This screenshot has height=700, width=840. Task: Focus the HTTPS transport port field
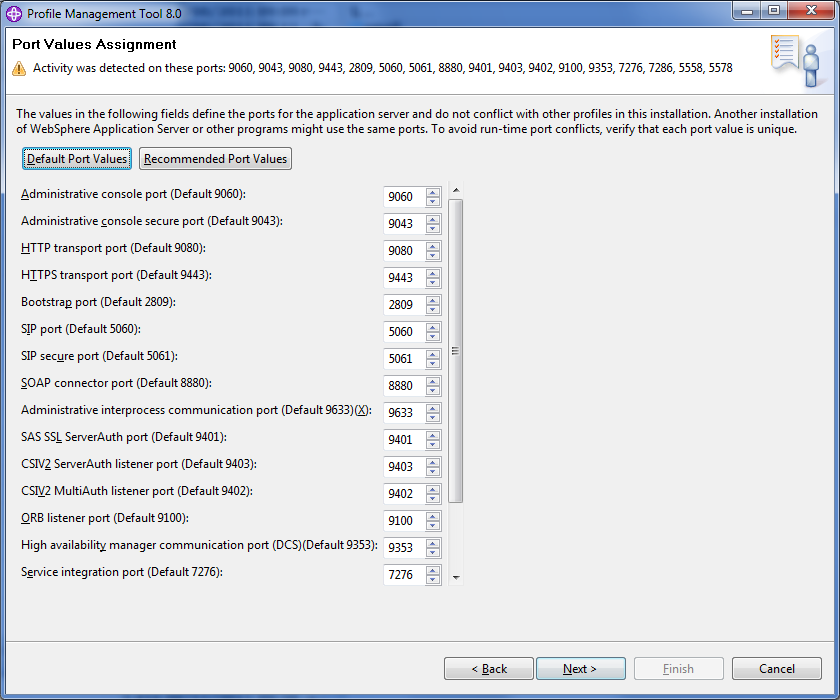405,278
